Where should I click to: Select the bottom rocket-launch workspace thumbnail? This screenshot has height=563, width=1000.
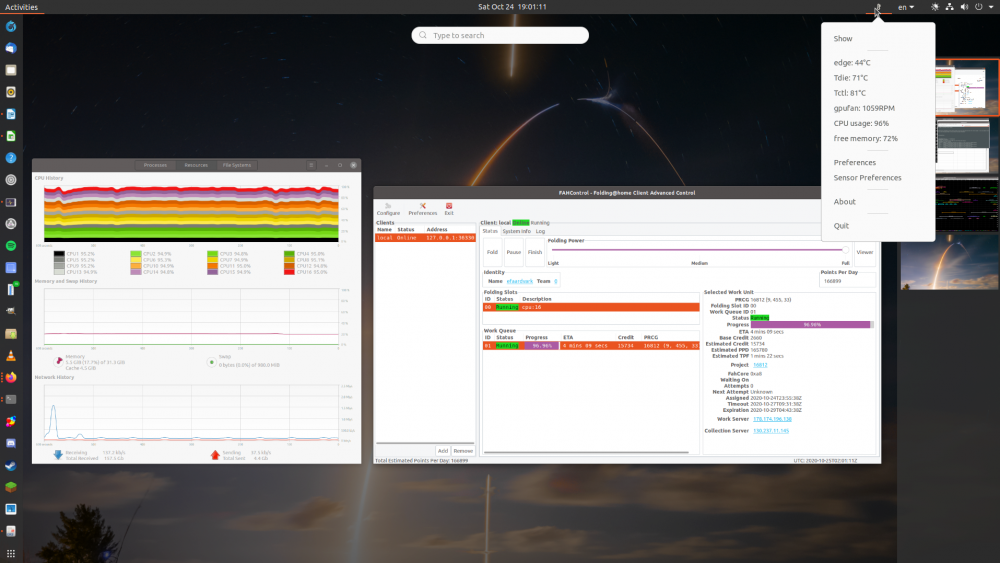tap(950, 262)
